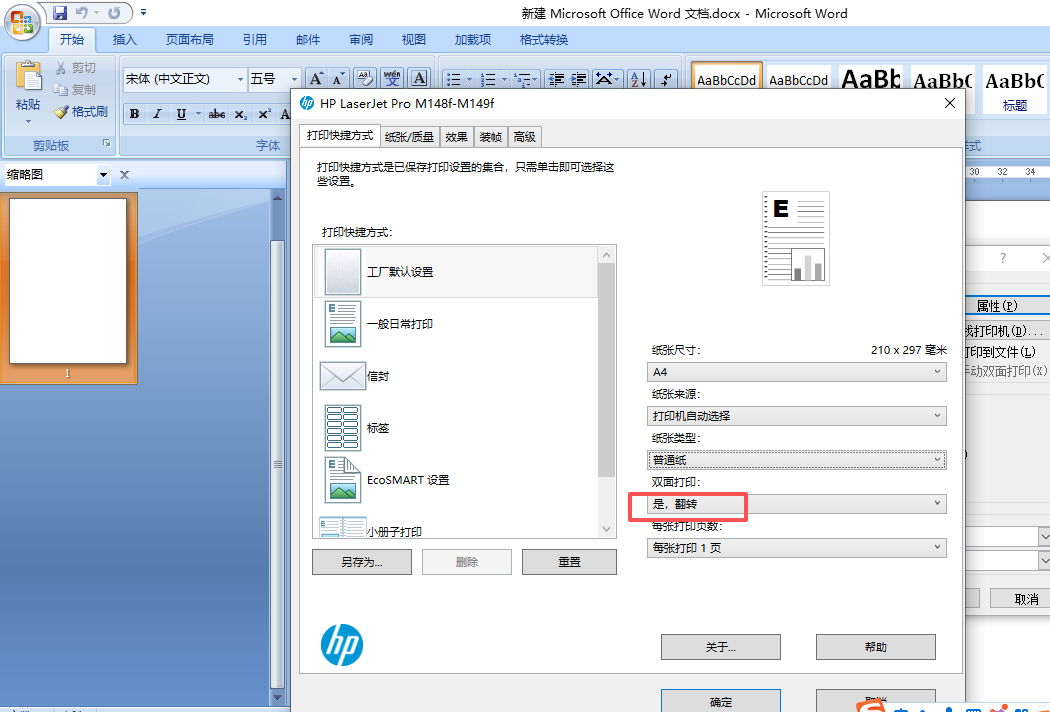Open the 纸张来源 dropdown

click(796, 416)
